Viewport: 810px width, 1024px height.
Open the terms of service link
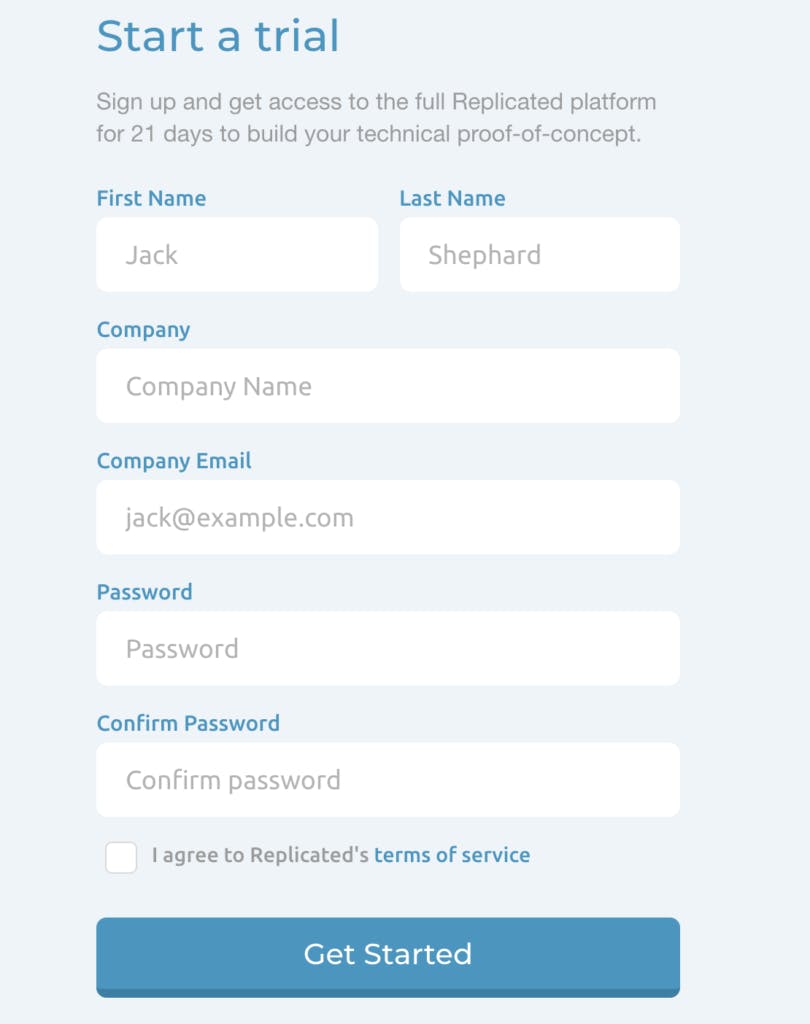click(x=452, y=855)
